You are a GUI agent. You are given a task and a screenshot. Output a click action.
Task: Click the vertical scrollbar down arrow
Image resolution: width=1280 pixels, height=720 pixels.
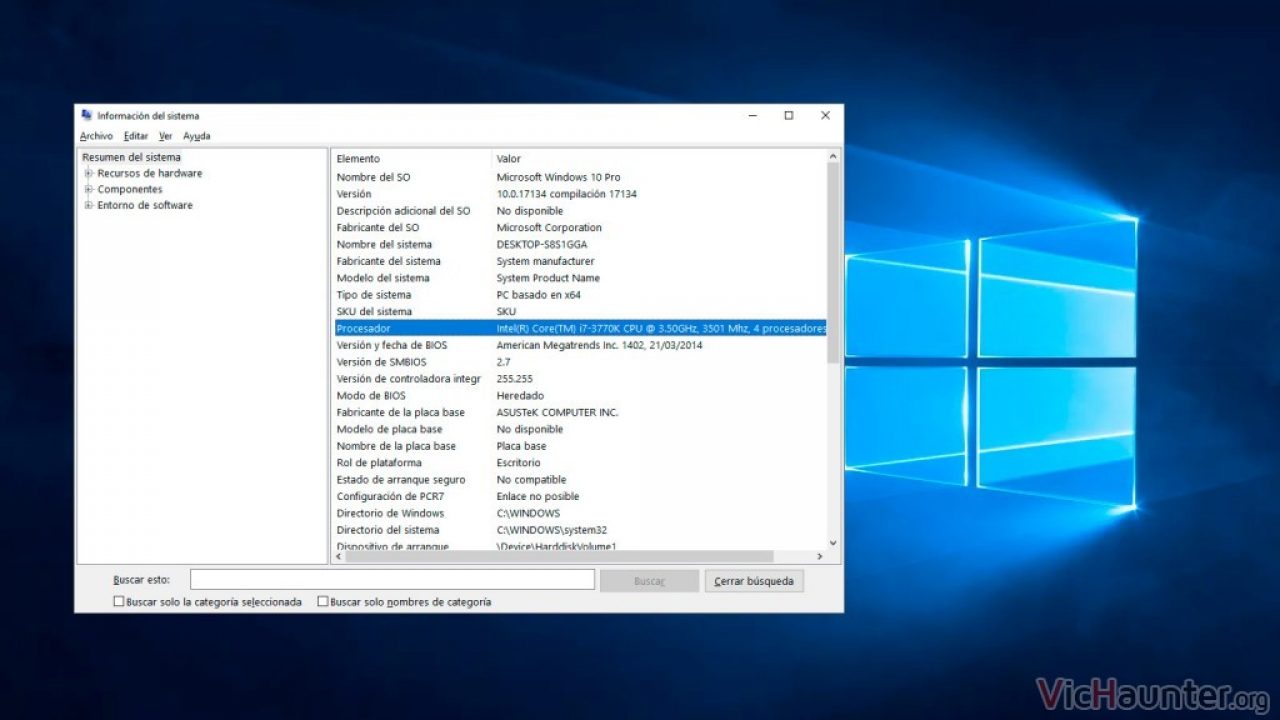tap(833, 544)
